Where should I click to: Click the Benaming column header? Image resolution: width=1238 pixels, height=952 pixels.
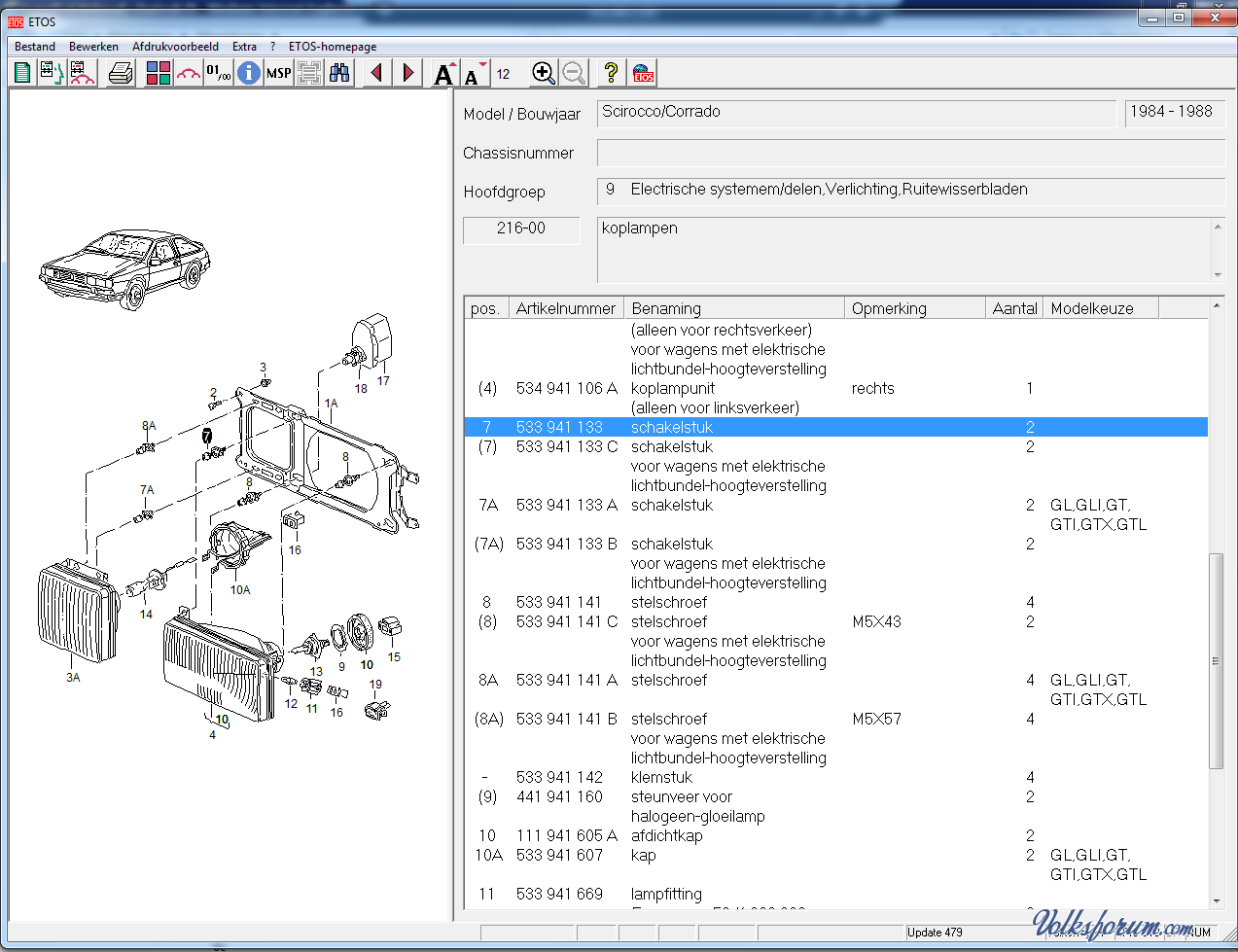point(734,308)
